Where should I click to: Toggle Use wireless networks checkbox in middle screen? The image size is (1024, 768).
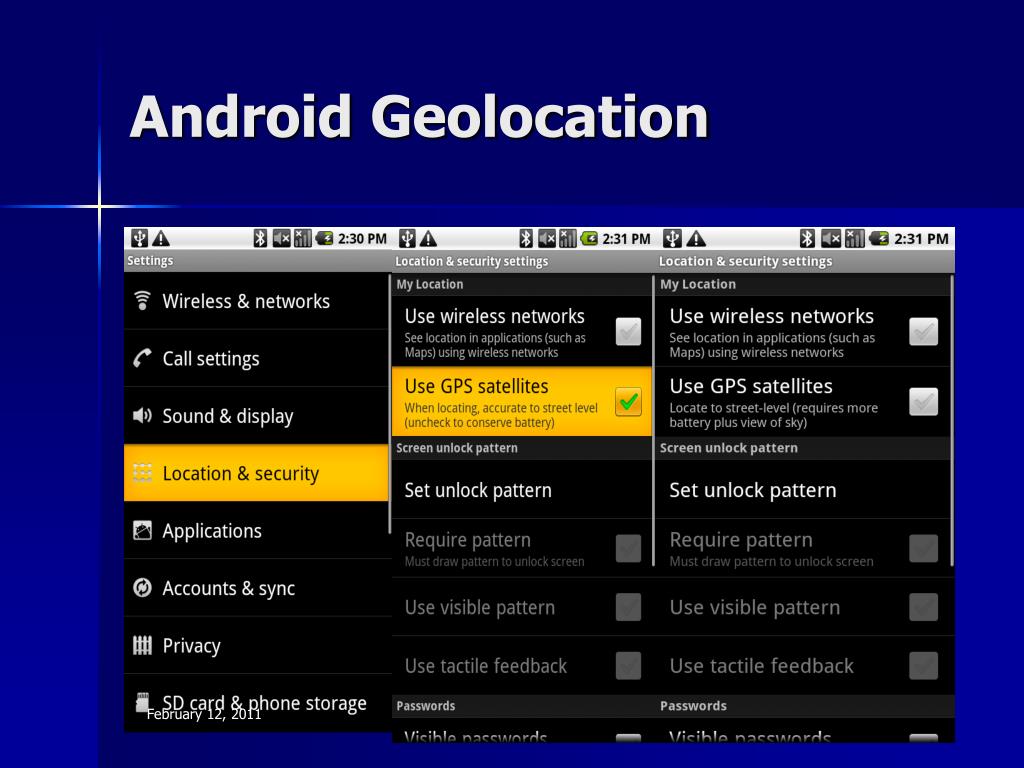pos(628,332)
